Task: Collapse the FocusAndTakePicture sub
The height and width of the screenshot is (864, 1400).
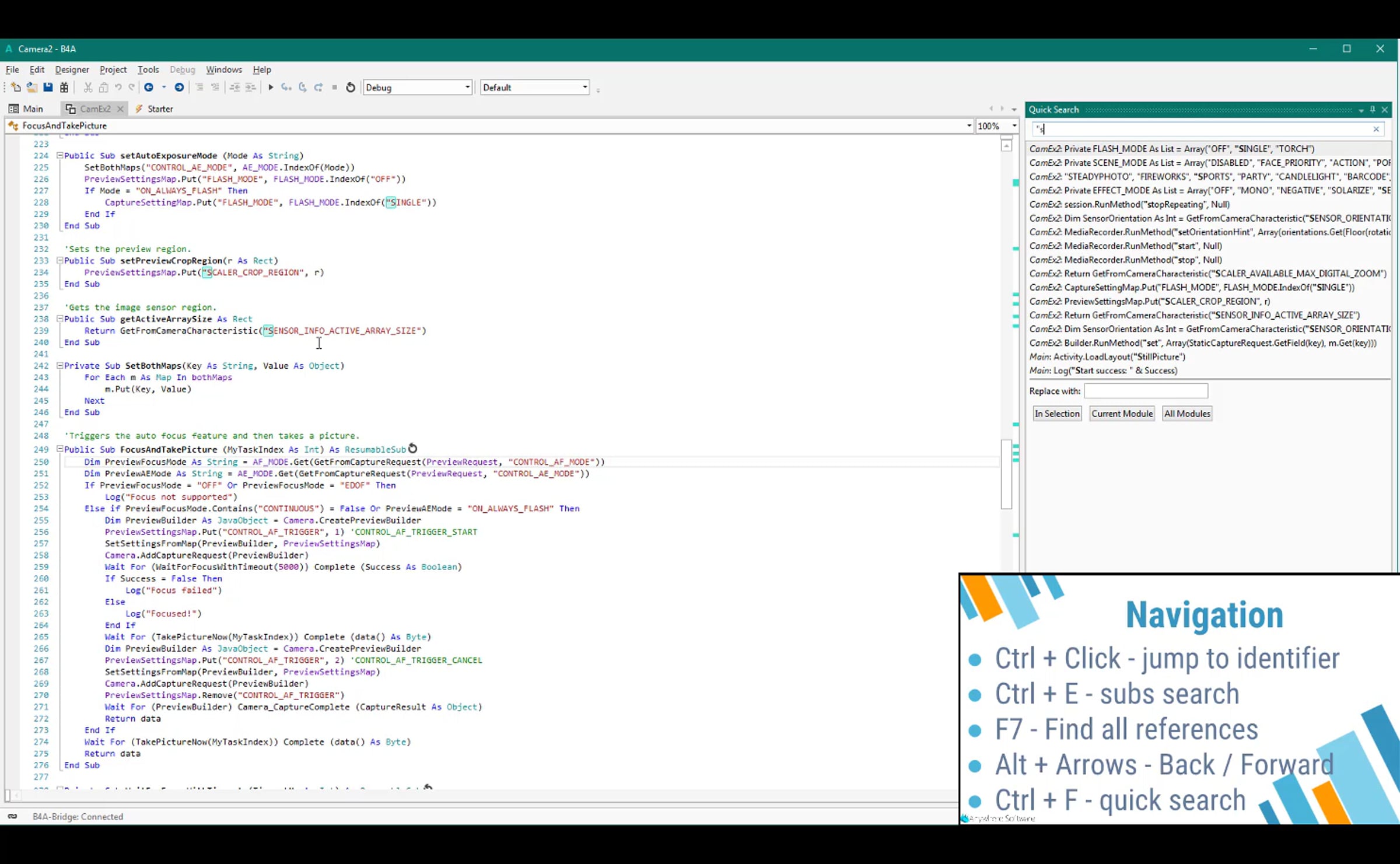Action: pyautogui.click(x=60, y=449)
